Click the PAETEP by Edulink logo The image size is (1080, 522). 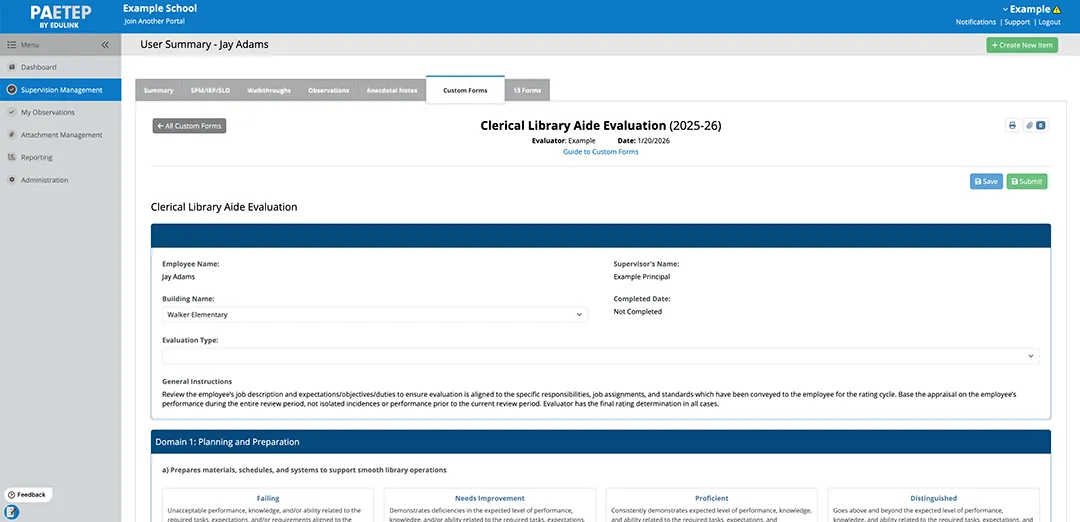coord(61,16)
